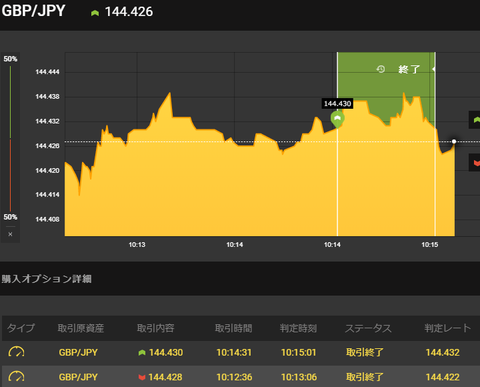Click the GBP/JPY title at top
480x387 pixels.
point(33,11)
